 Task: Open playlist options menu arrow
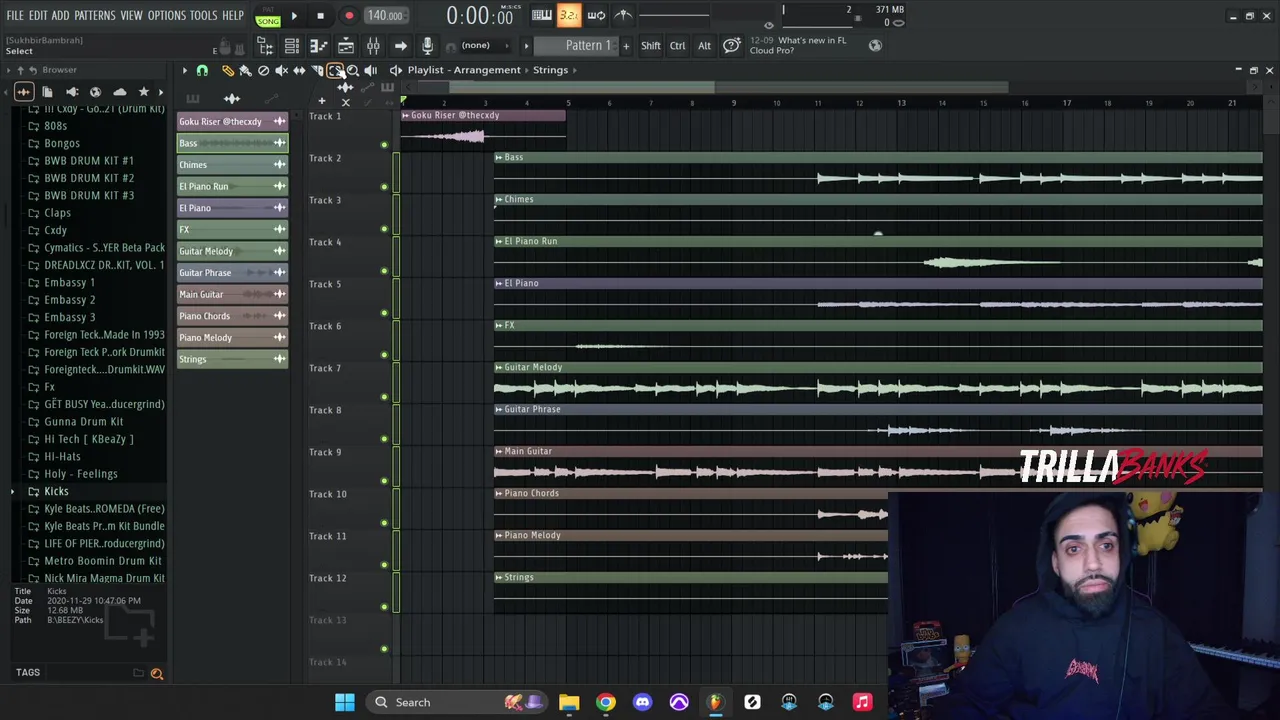click(x=184, y=70)
